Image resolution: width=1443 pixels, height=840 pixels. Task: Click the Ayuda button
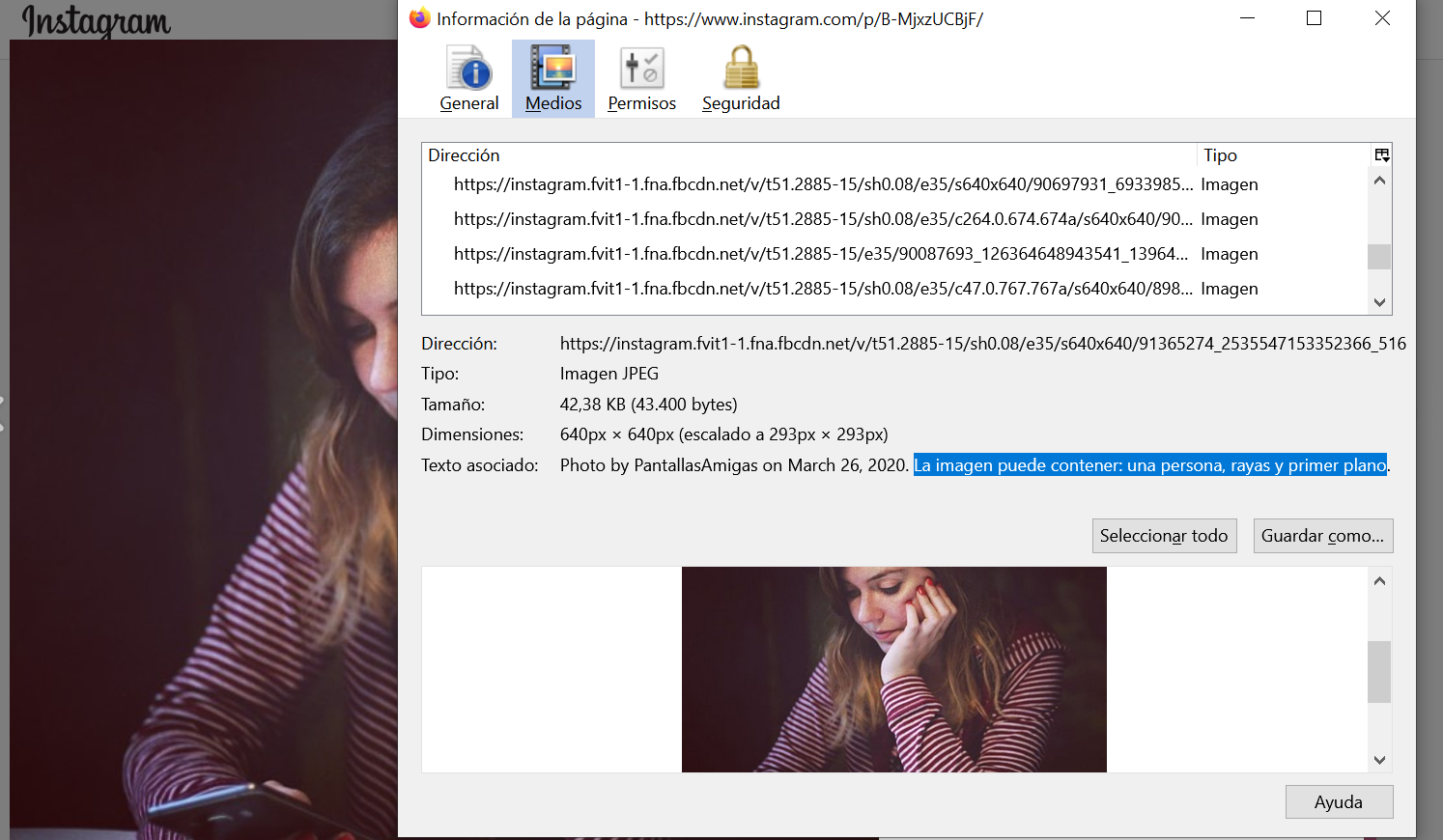[1339, 802]
